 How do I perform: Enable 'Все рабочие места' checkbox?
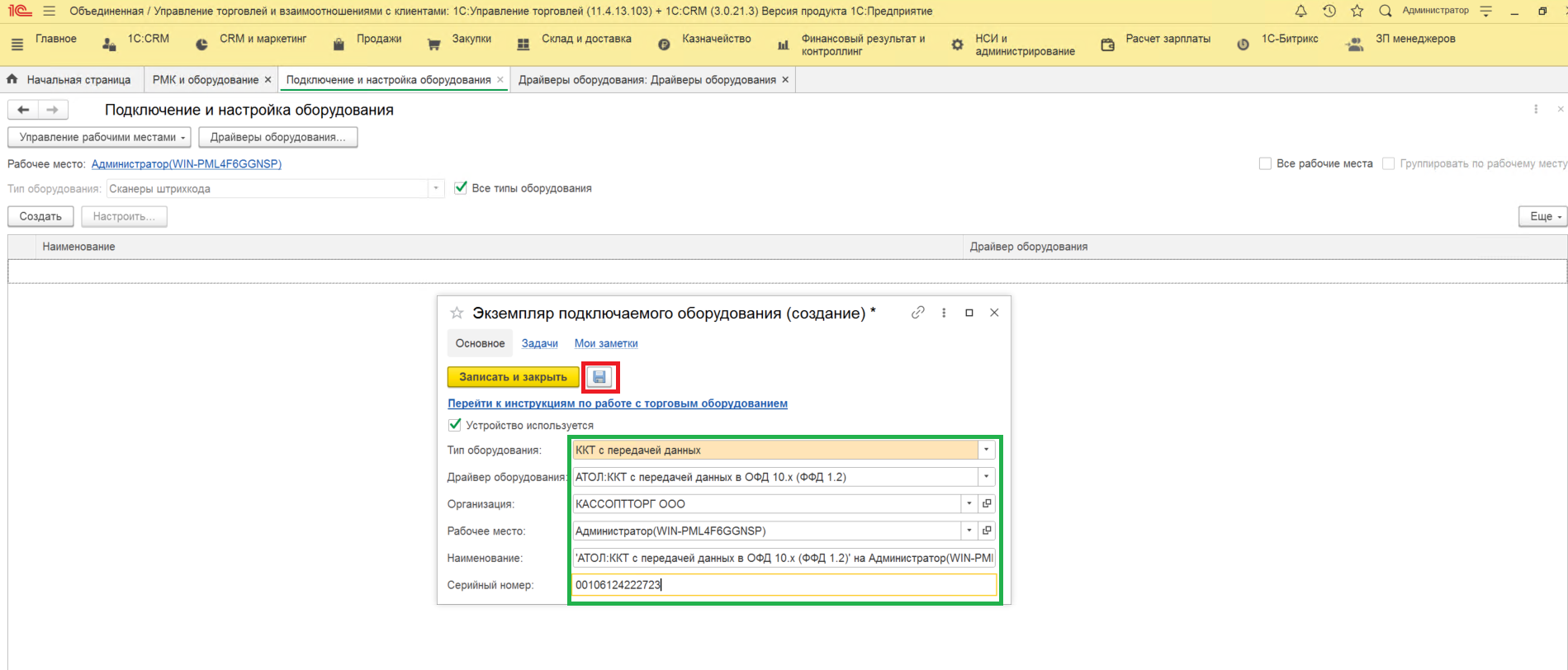pos(1265,163)
